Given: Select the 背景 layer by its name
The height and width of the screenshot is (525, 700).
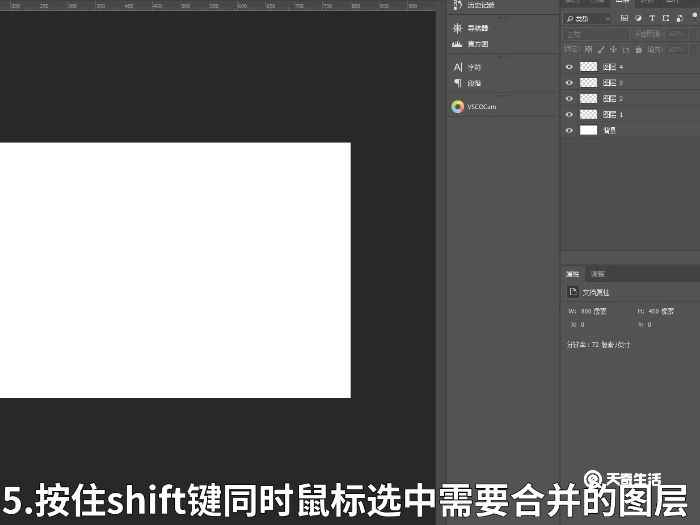Looking at the screenshot, I should pos(609,130).
